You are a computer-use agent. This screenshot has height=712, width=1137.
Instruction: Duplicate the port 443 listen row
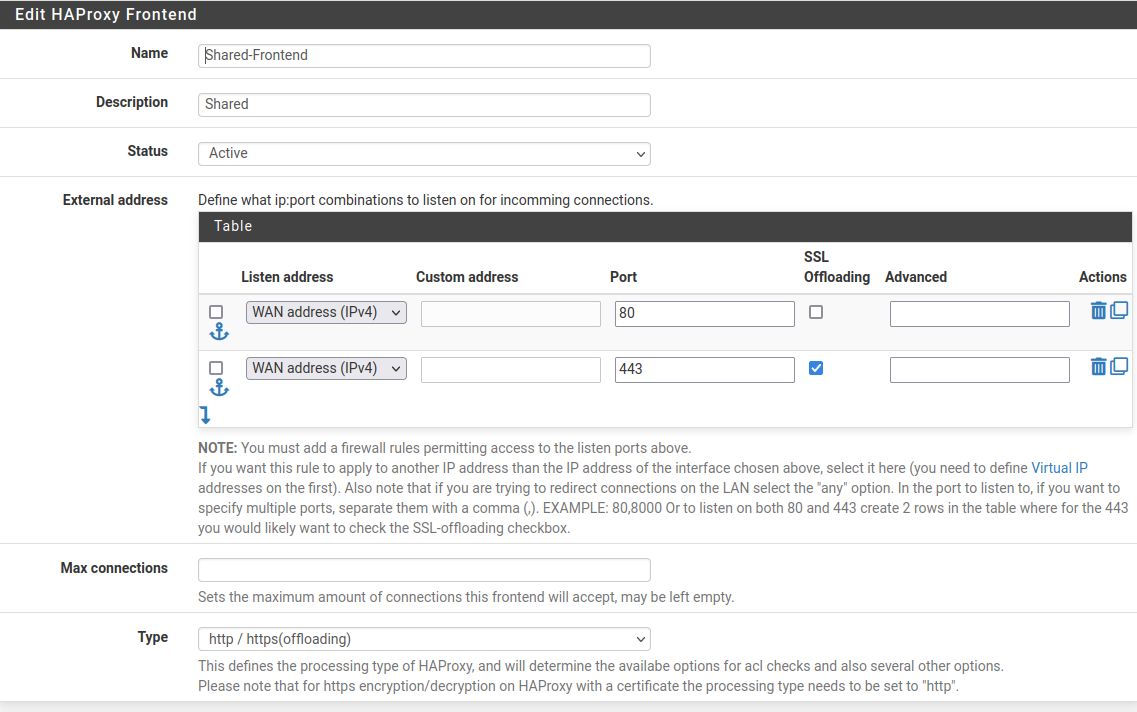click(1119, 367)
